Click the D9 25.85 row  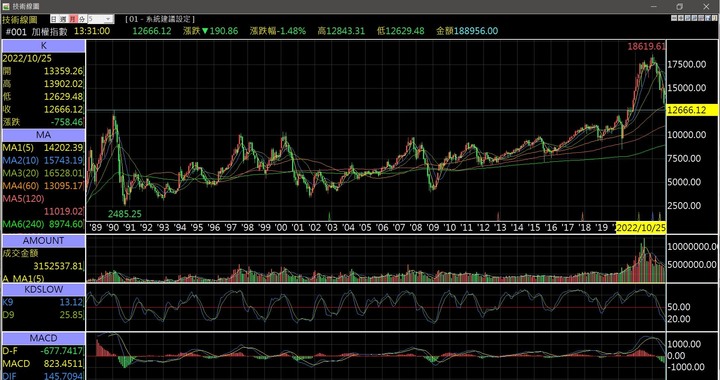point(43,315)
